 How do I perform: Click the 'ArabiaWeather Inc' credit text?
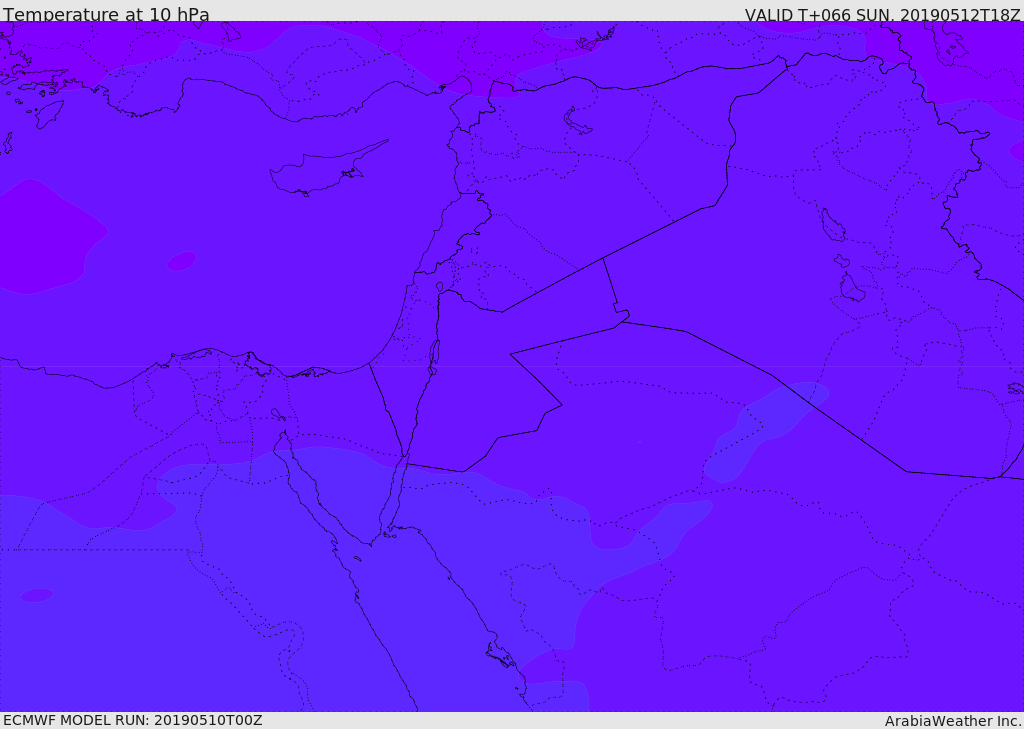click(x=953, y=721)
